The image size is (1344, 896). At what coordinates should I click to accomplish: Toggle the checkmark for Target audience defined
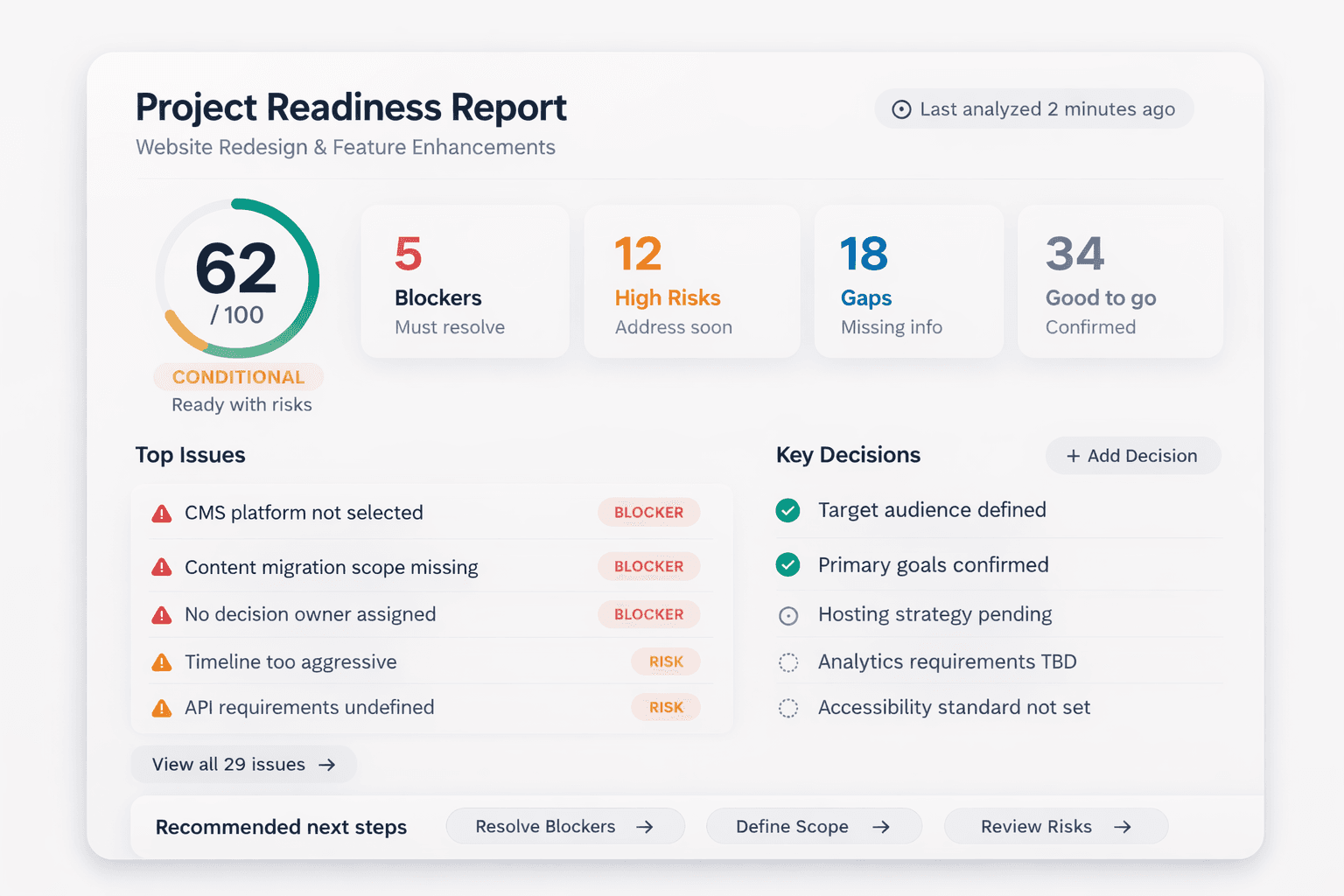point(788,510)
